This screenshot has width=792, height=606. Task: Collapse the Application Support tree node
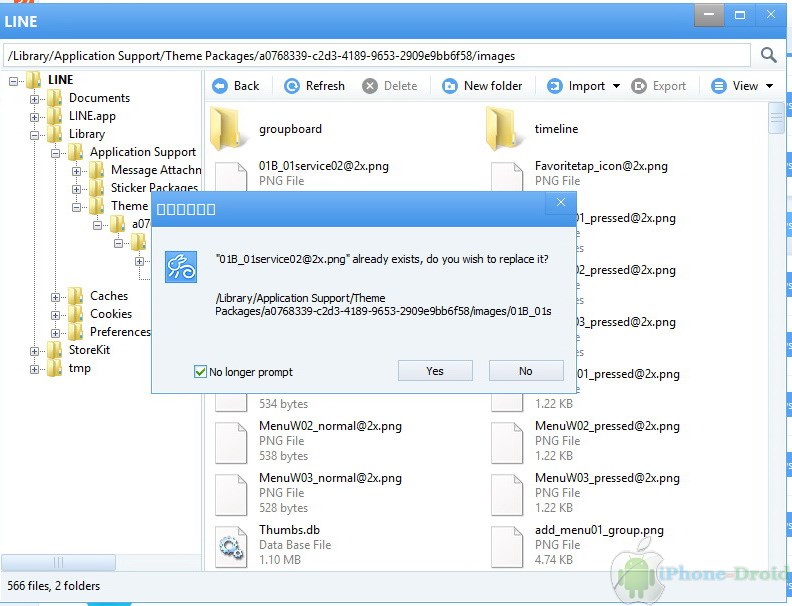coord(56,153)
